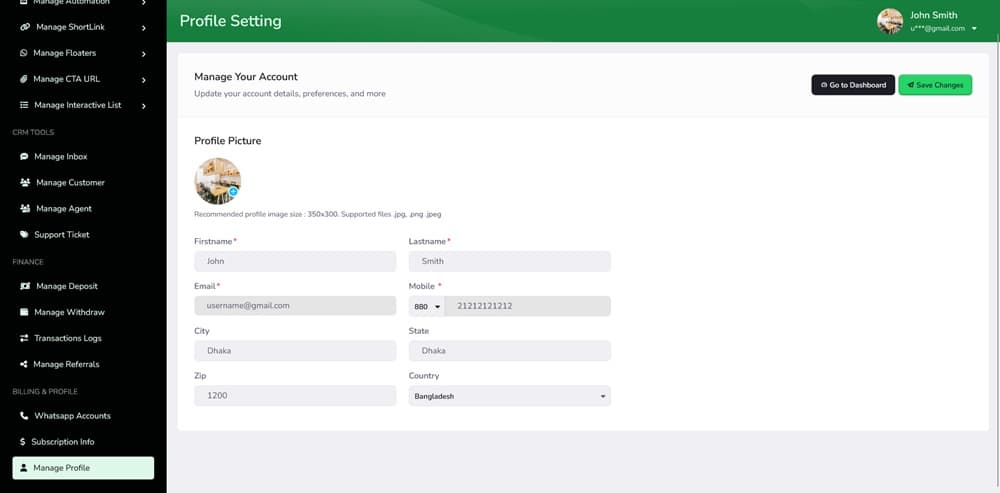Open John Smith account dropdown menu
Screen dimensions: 1000x493
[973, 29]
